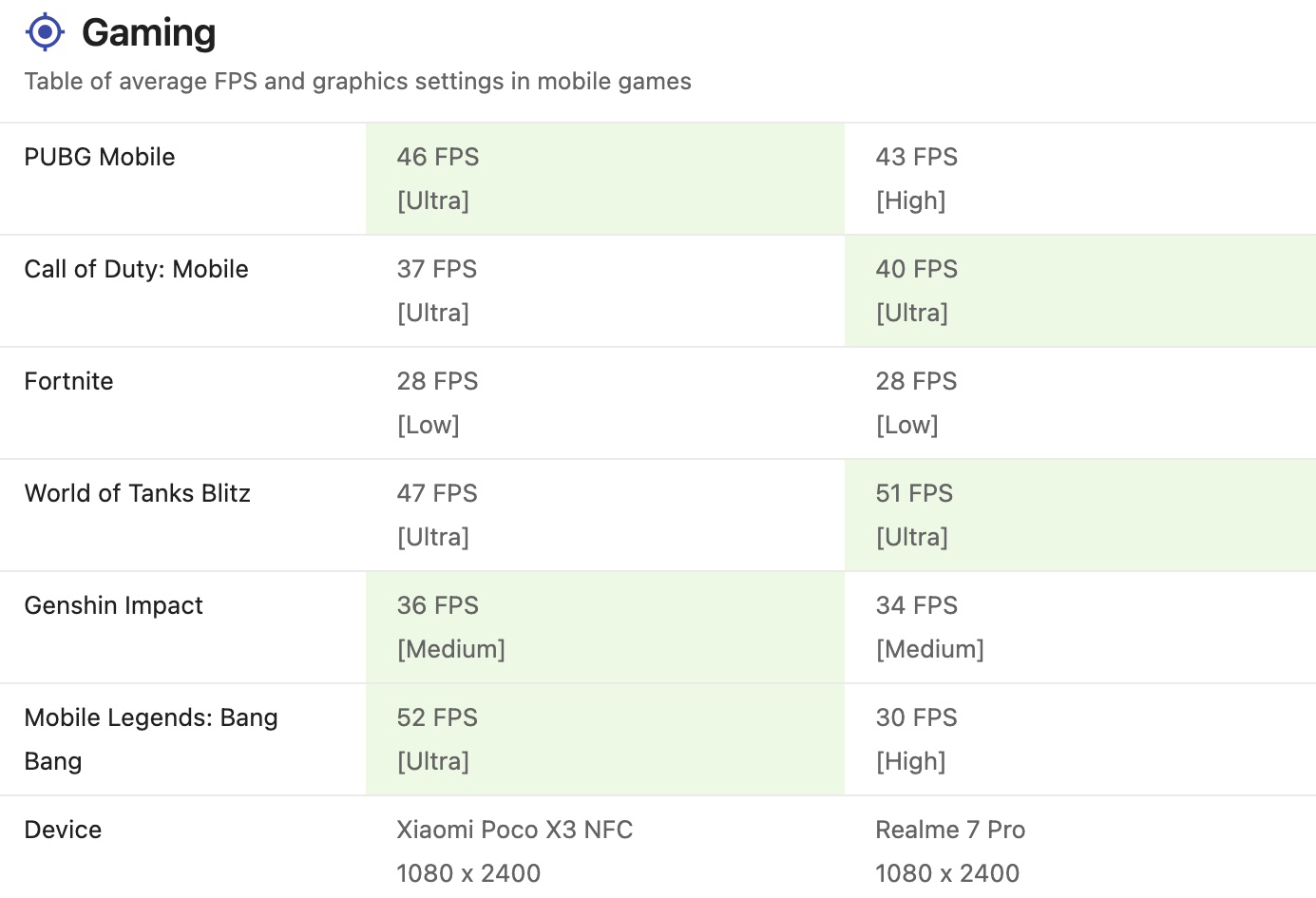This screenshot has height=898, width=1316.
Task: Select the 52 FPS Ultra cell
Action: point(605,739)
